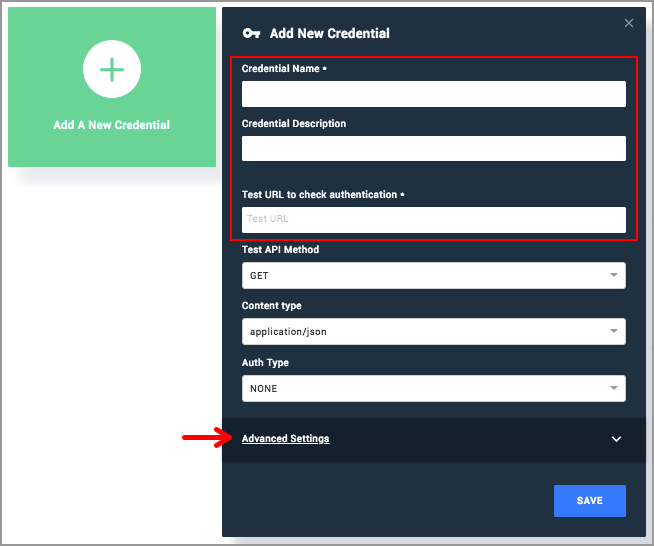Click the Auth Type label

tap(265, 362)
